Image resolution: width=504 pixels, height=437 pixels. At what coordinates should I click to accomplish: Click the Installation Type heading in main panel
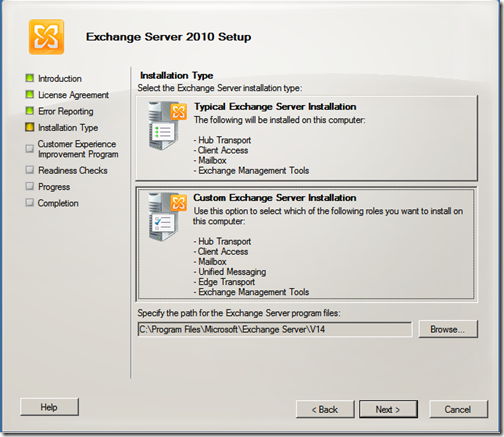point(177,76)
